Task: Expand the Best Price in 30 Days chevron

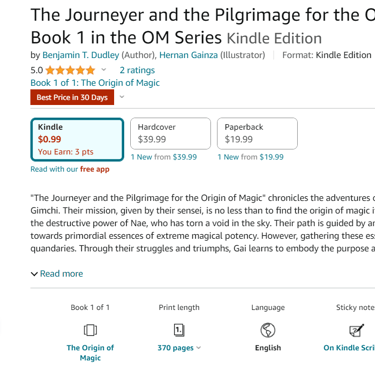Action: pos(122,97)
